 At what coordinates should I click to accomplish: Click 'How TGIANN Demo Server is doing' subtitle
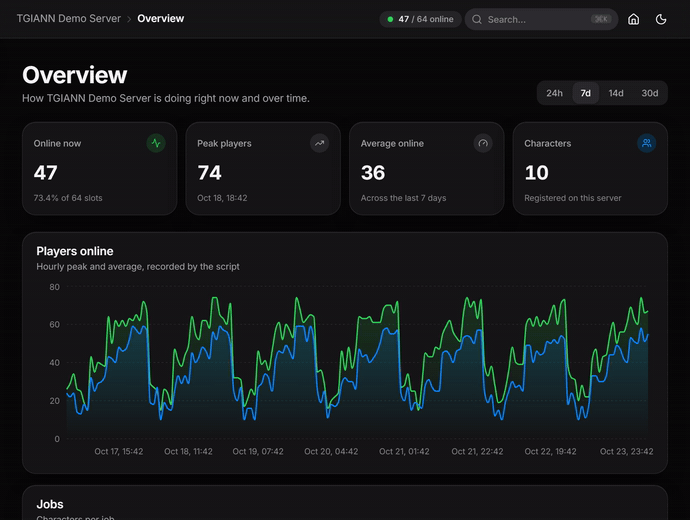166,98
